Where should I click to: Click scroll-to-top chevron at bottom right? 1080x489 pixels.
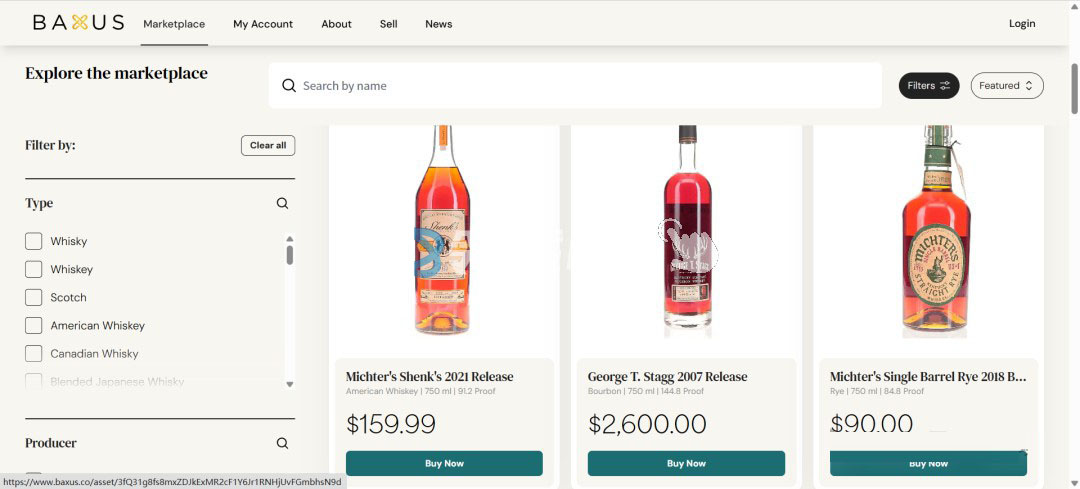pyautogui.click(x=1022, y=453)
